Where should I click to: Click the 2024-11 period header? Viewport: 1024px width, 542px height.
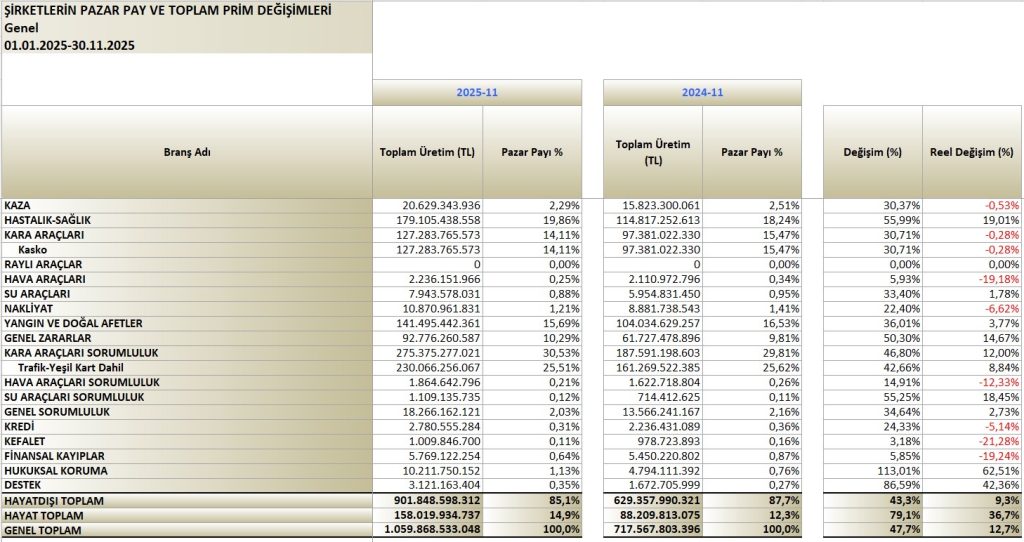click(702, 92)
